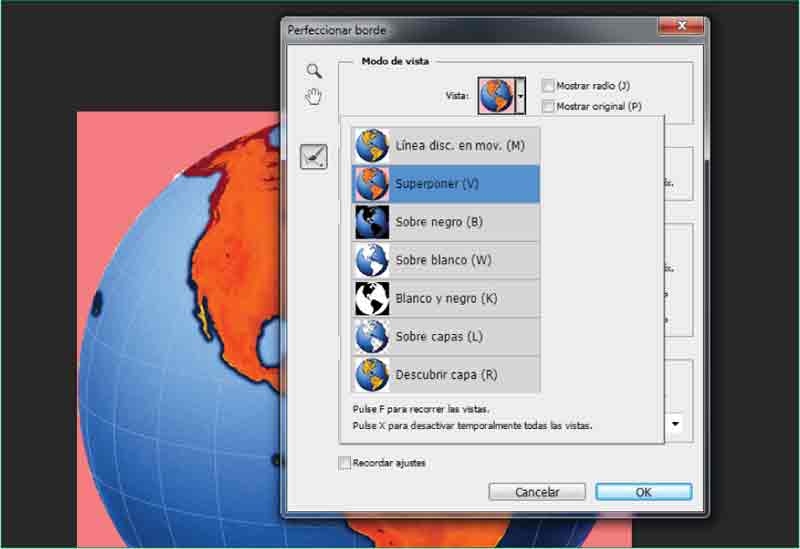
Task: Click the Vista globe preview thumbnail
Action: tap(495, 96)
